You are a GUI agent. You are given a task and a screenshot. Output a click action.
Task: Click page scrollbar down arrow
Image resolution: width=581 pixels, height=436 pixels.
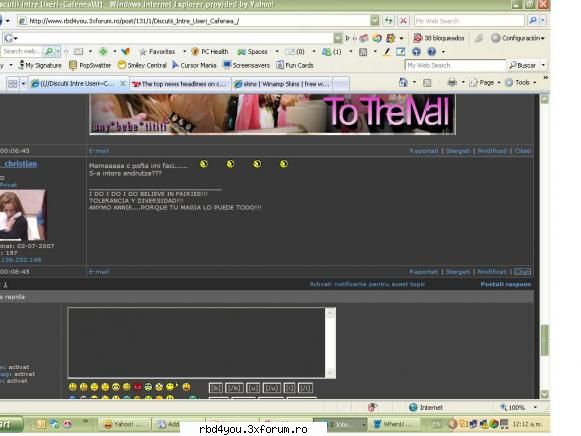[544, 394]
